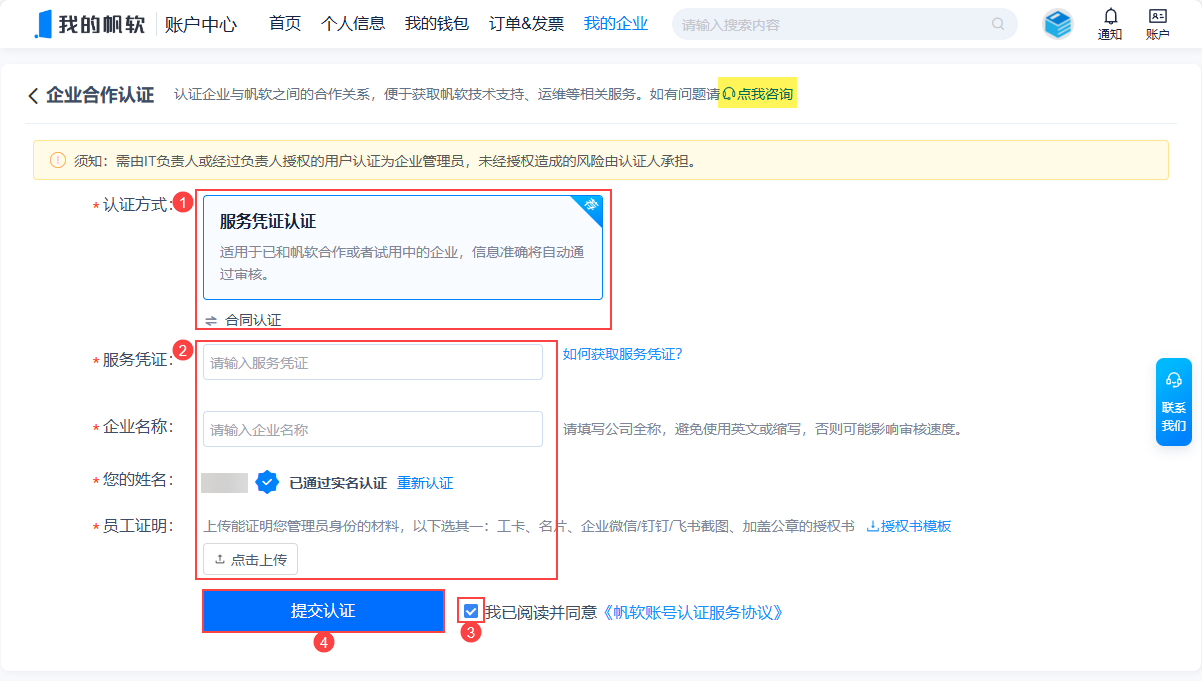Go back using the arrow beside 企业合作认证
Image resolution: width=1202 pixels, height=681 pixels.
[33, 96]
